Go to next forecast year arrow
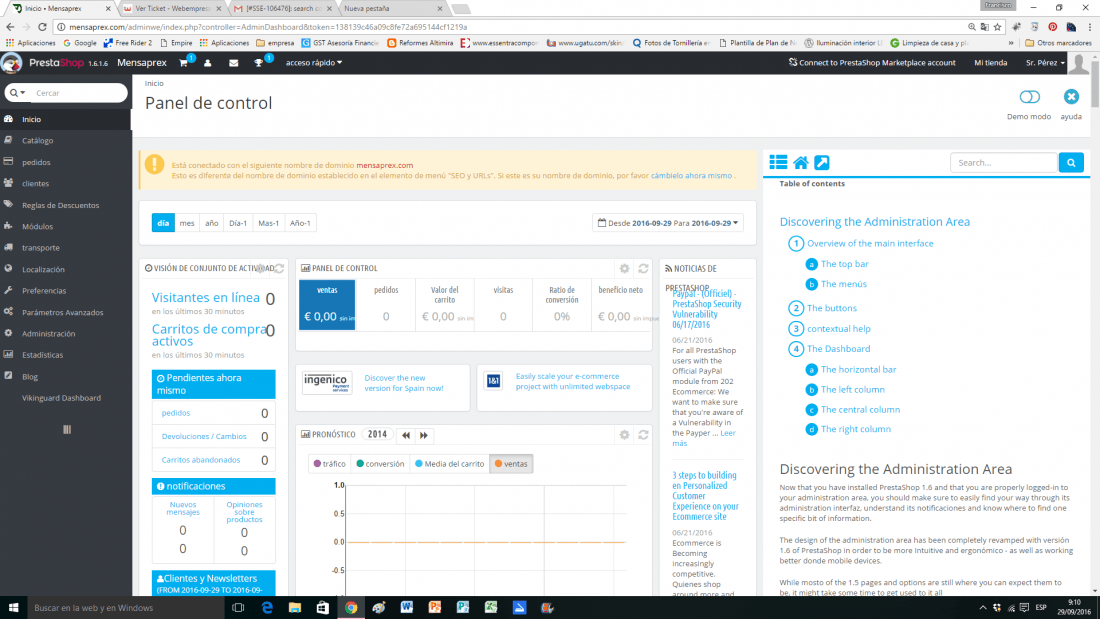 424,435
